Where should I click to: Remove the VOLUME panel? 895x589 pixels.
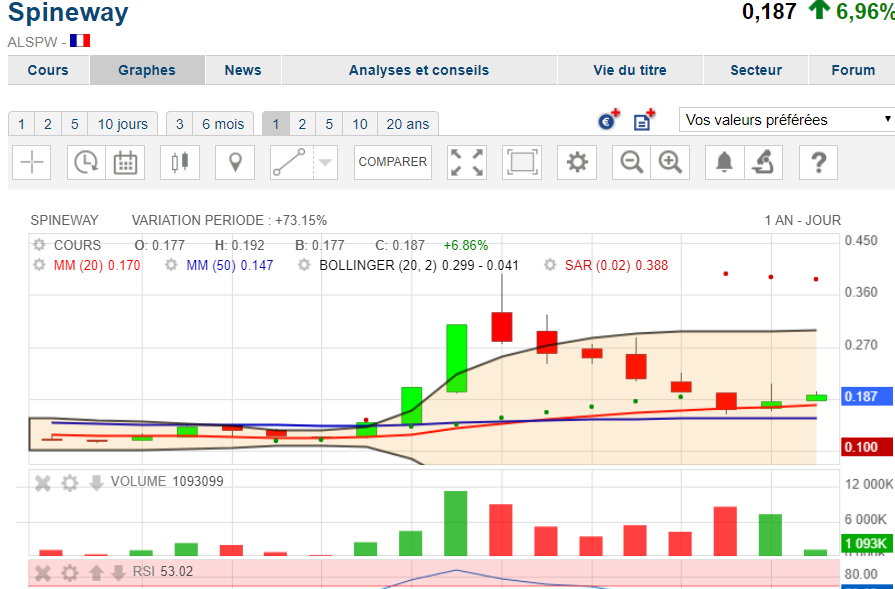(x=43, y=483)
